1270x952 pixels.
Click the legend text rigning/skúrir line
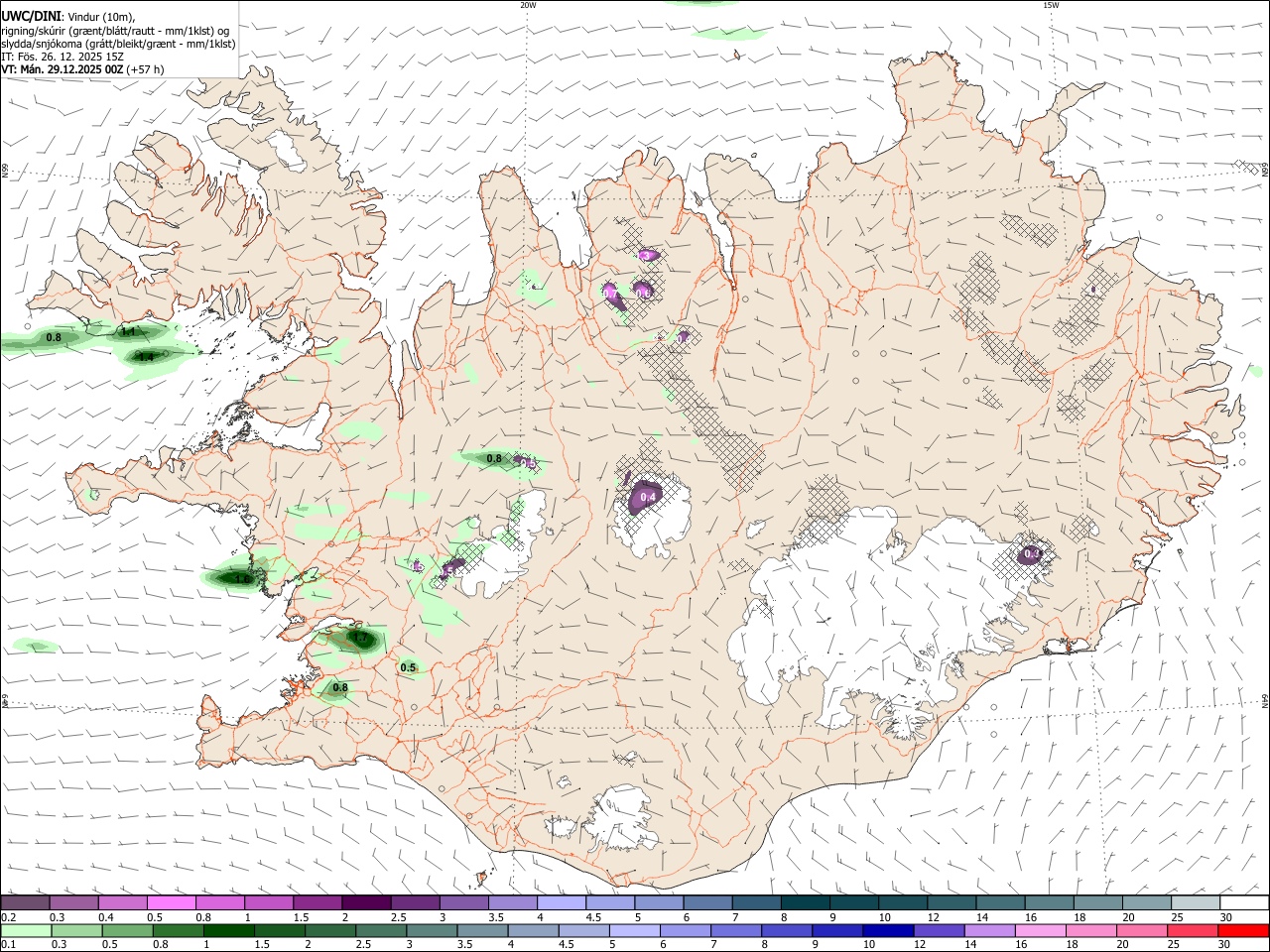115,30
